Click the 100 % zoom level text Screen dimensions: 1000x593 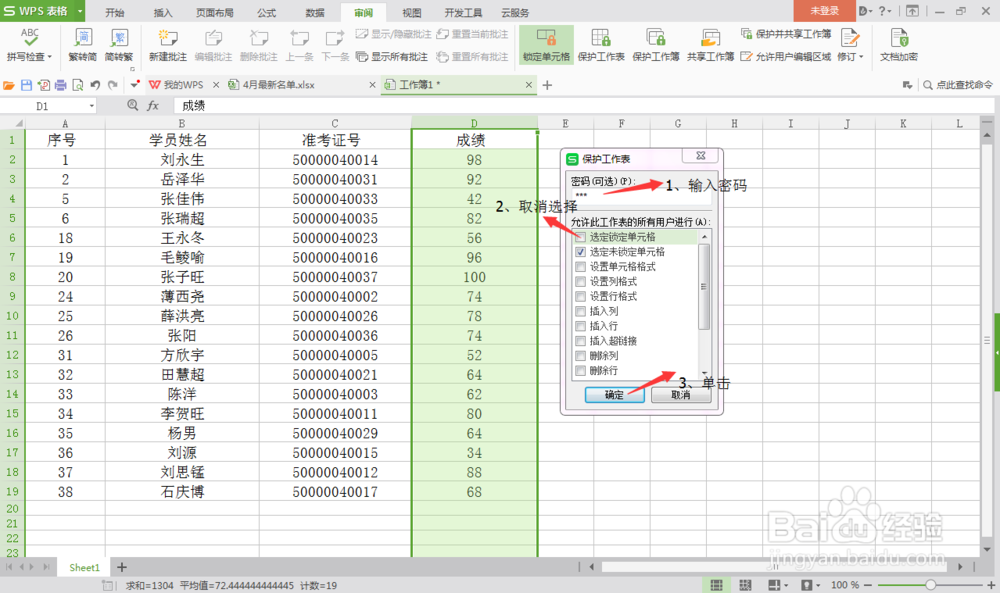845,585
